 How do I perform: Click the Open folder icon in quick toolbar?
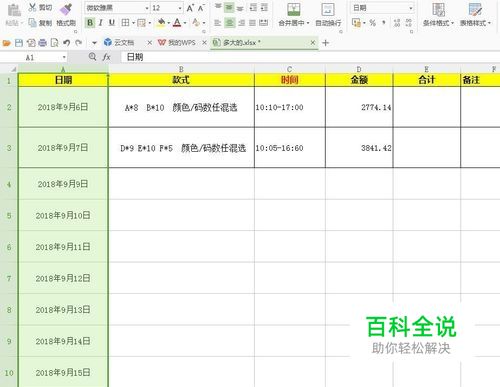(7, 43)
